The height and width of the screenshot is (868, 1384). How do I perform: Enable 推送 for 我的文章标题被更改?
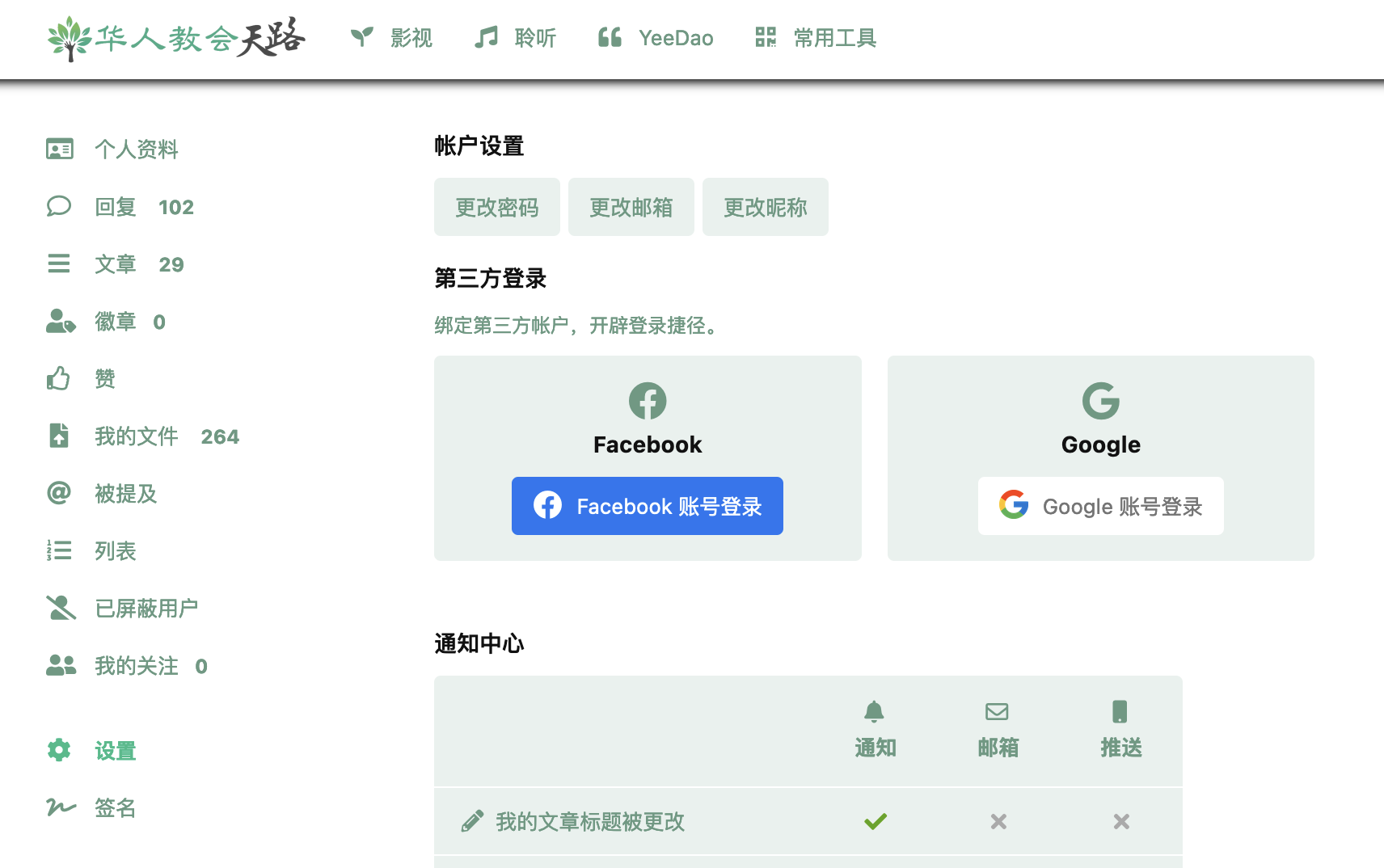1120,821
